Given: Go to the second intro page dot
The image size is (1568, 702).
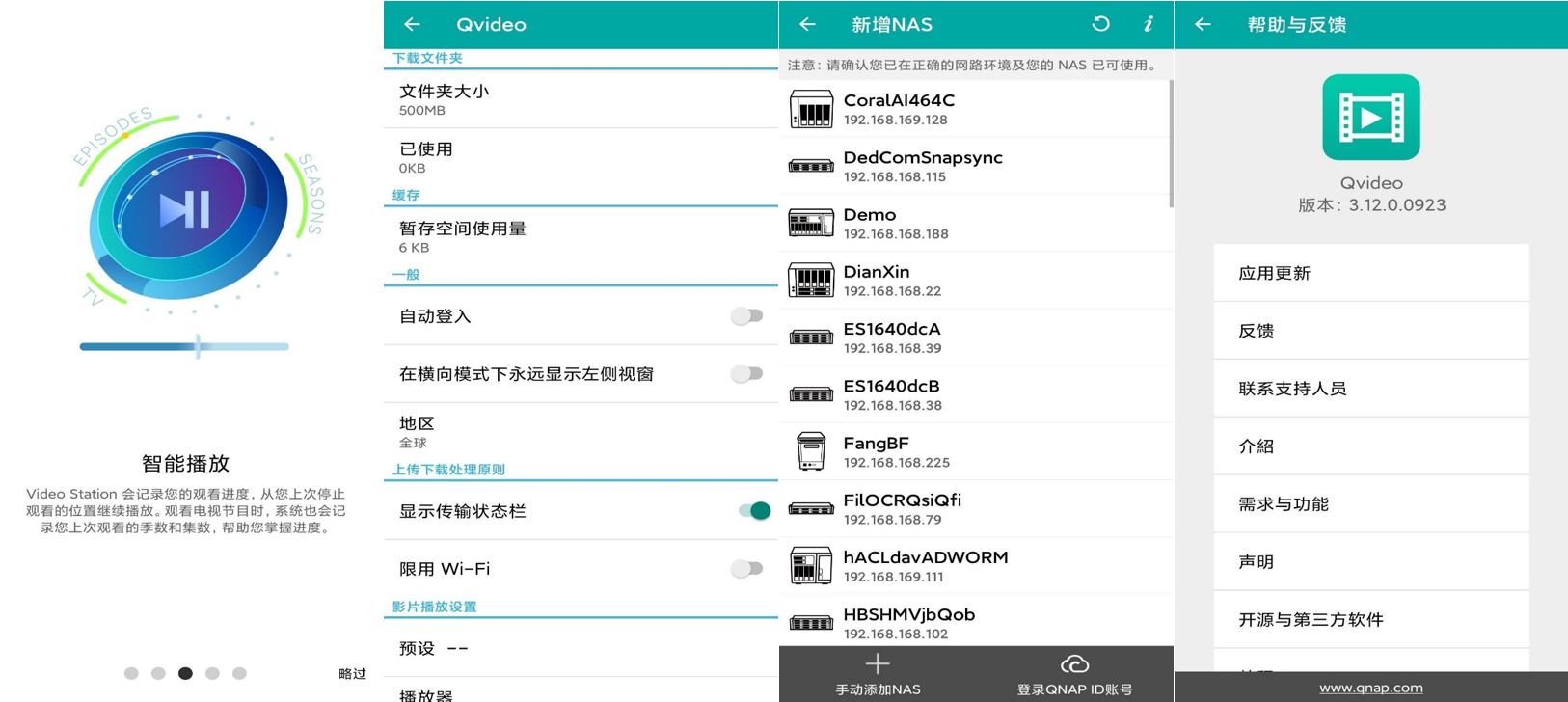Looking at the screenshot, I should pyautogui.click(x=158, y=673).
